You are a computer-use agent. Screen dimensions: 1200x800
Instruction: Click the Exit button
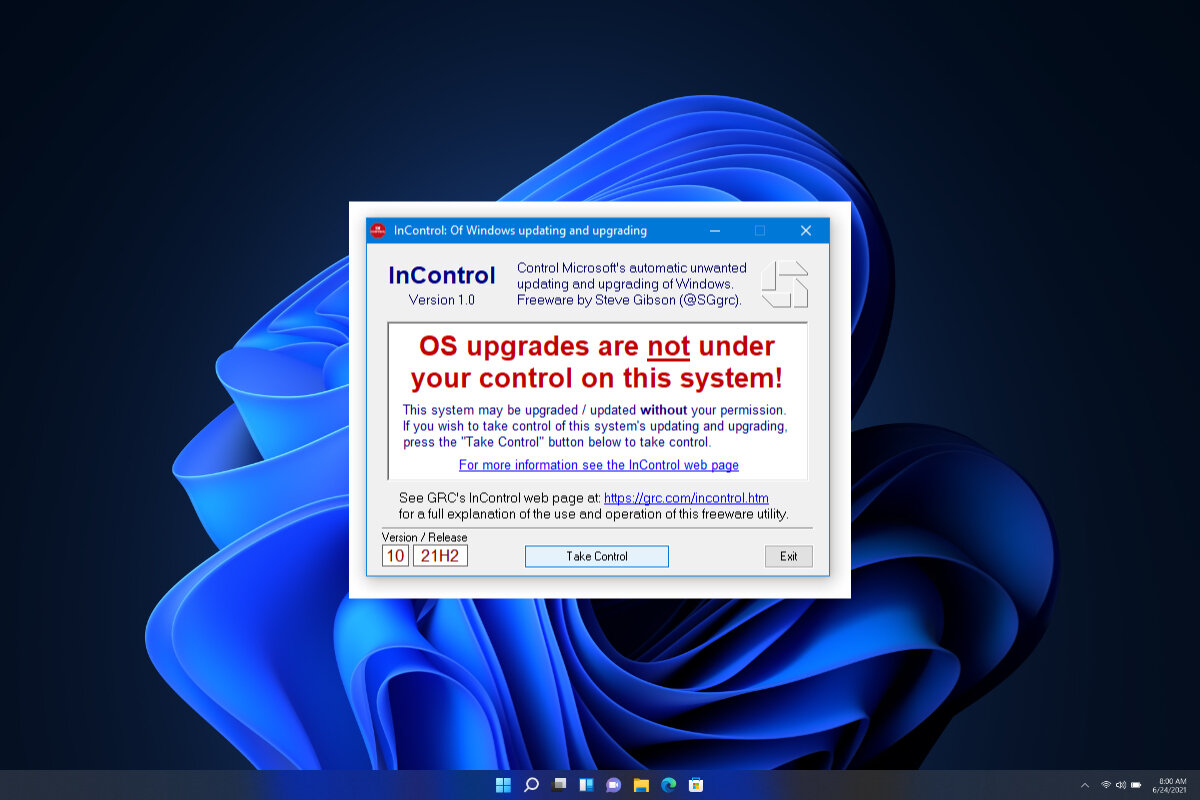789,556
